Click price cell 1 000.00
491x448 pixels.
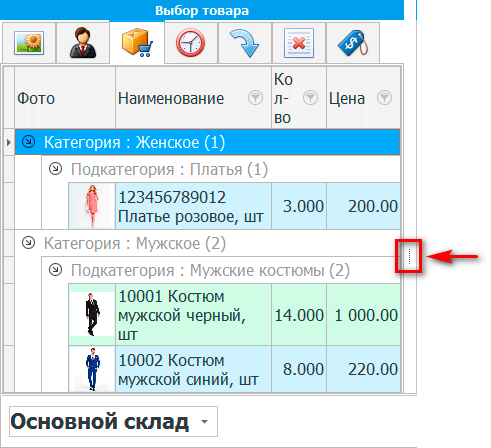click(364, 314)
